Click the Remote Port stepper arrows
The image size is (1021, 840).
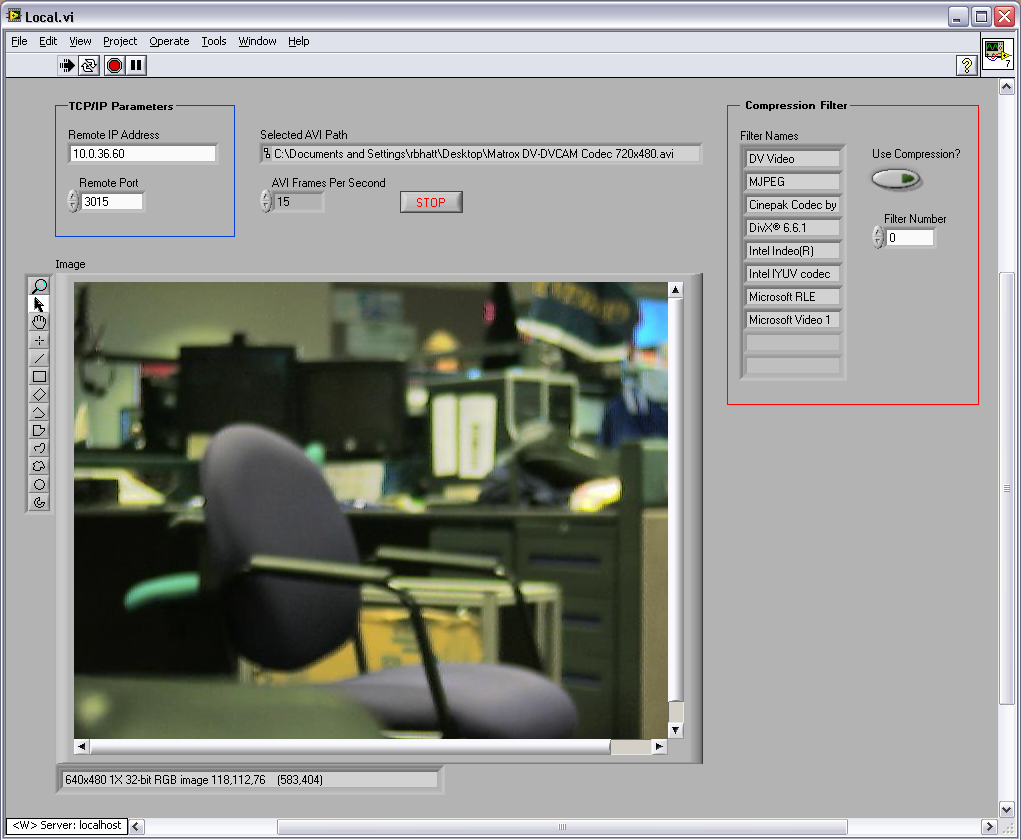click(73, 202)
